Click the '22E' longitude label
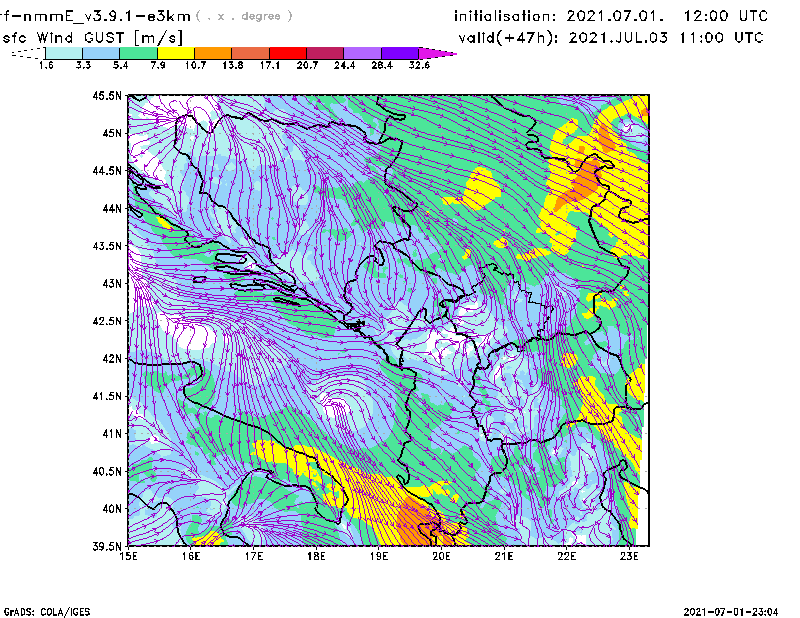The image size is (800, 618). tap(566, 556)
